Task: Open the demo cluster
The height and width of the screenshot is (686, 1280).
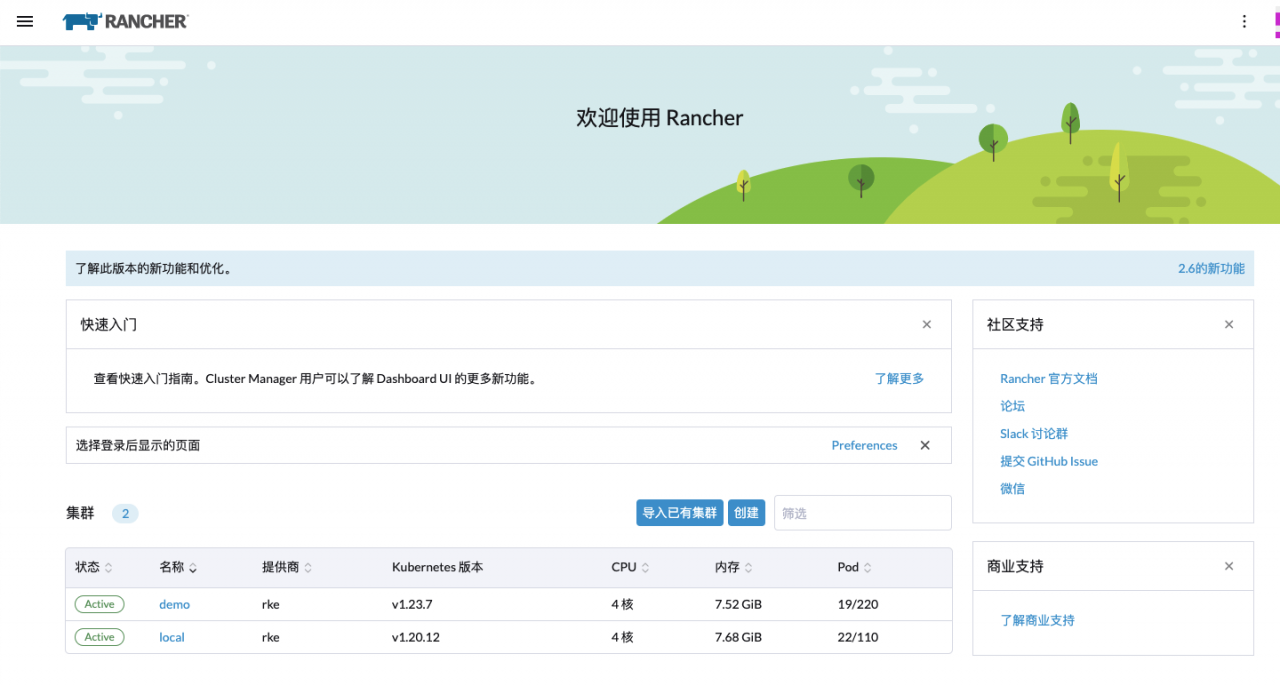Action: coord(174,604)
